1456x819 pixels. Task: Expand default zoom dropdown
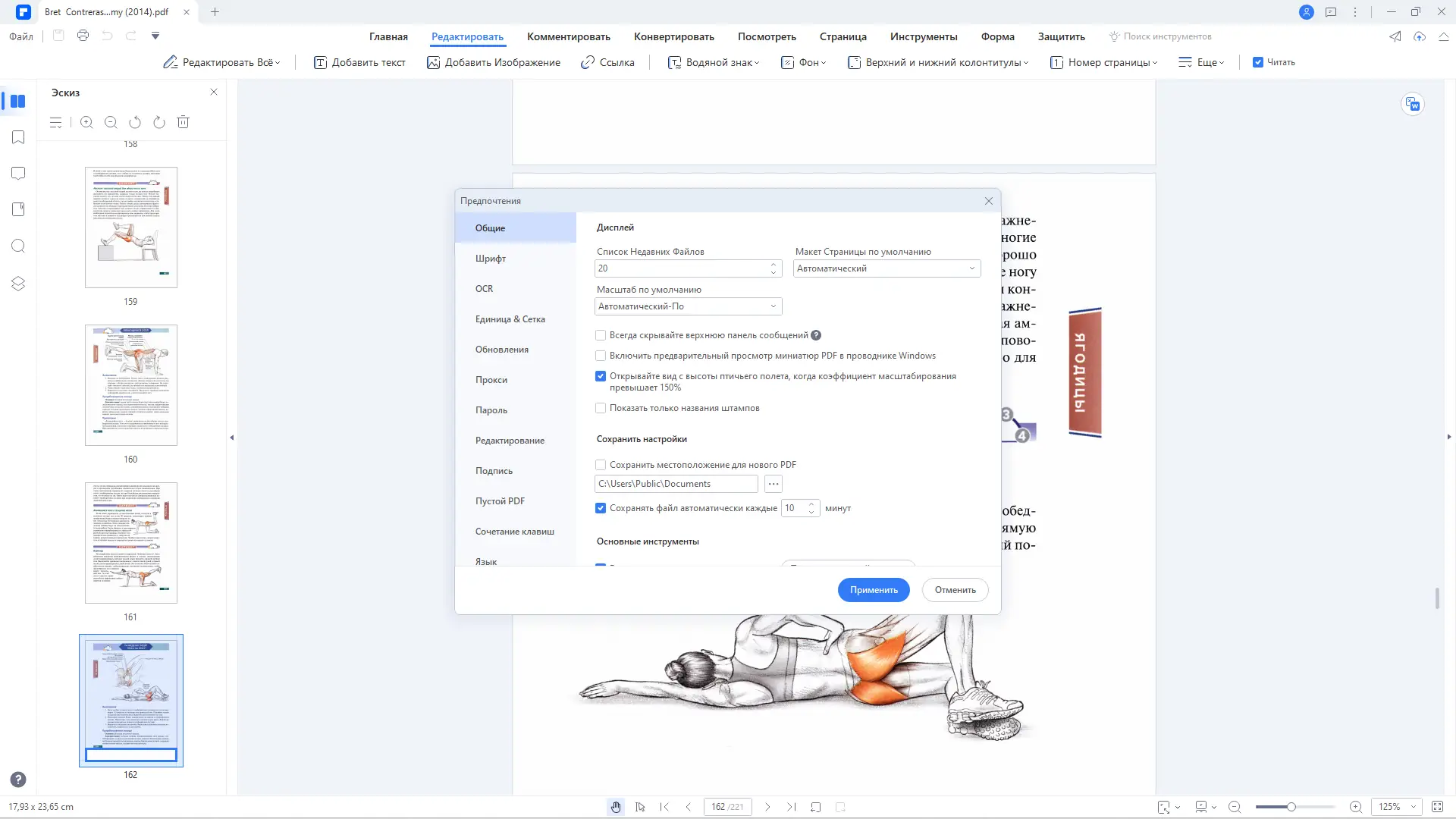click(688, 306)
